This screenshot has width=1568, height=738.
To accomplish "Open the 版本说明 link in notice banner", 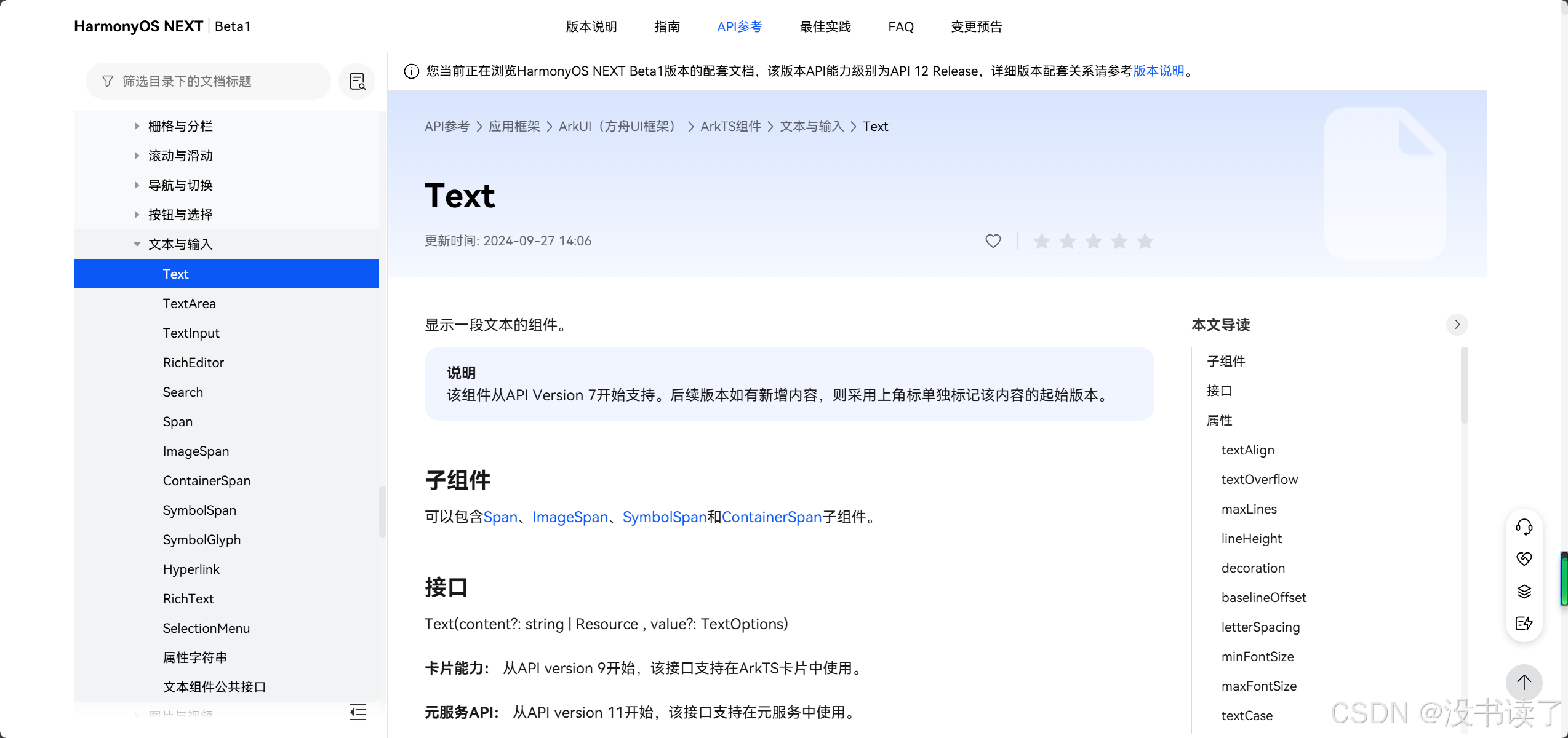I will pyautogui.click(x=1159, y=71).
